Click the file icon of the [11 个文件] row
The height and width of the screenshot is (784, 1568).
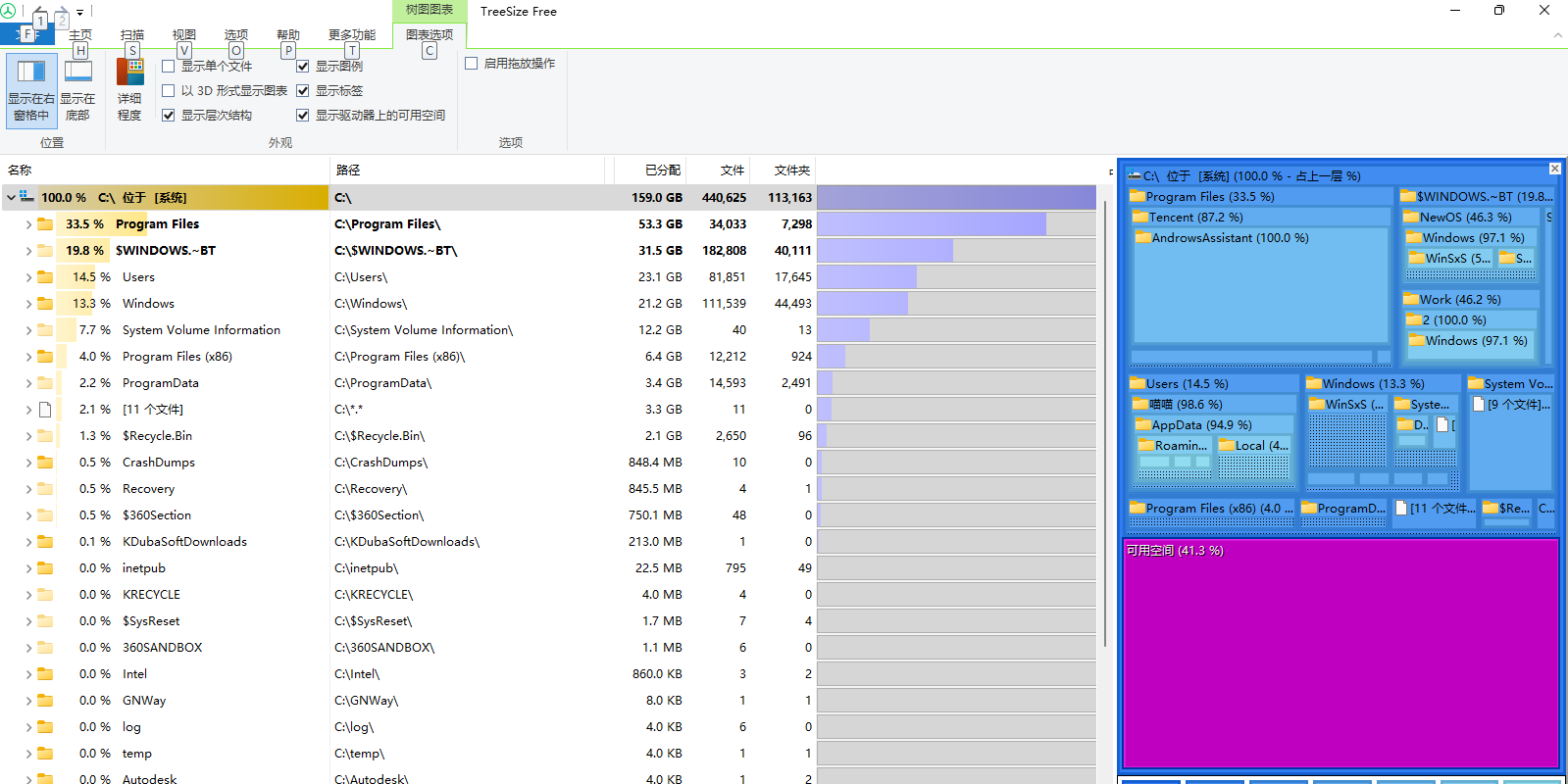pyautogui.click(x=45, y=410)
